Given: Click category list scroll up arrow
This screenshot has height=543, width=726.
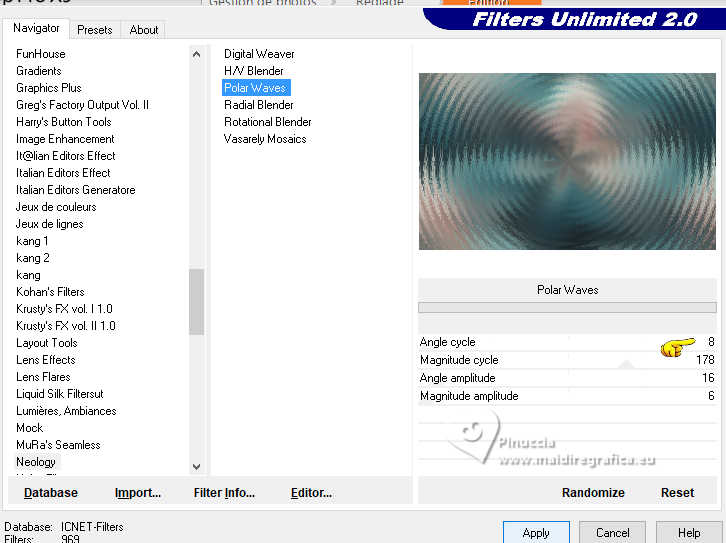Looking at the screenshot, I should coord(196,54).
